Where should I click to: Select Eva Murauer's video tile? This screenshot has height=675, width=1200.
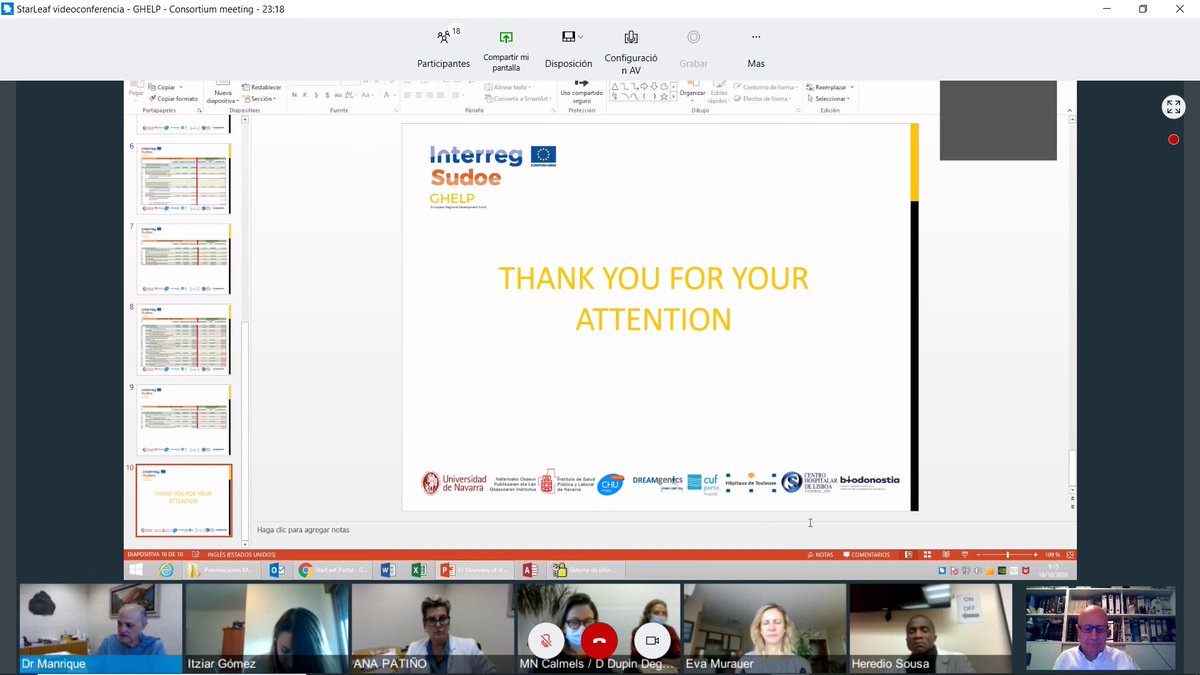[765, 627]
